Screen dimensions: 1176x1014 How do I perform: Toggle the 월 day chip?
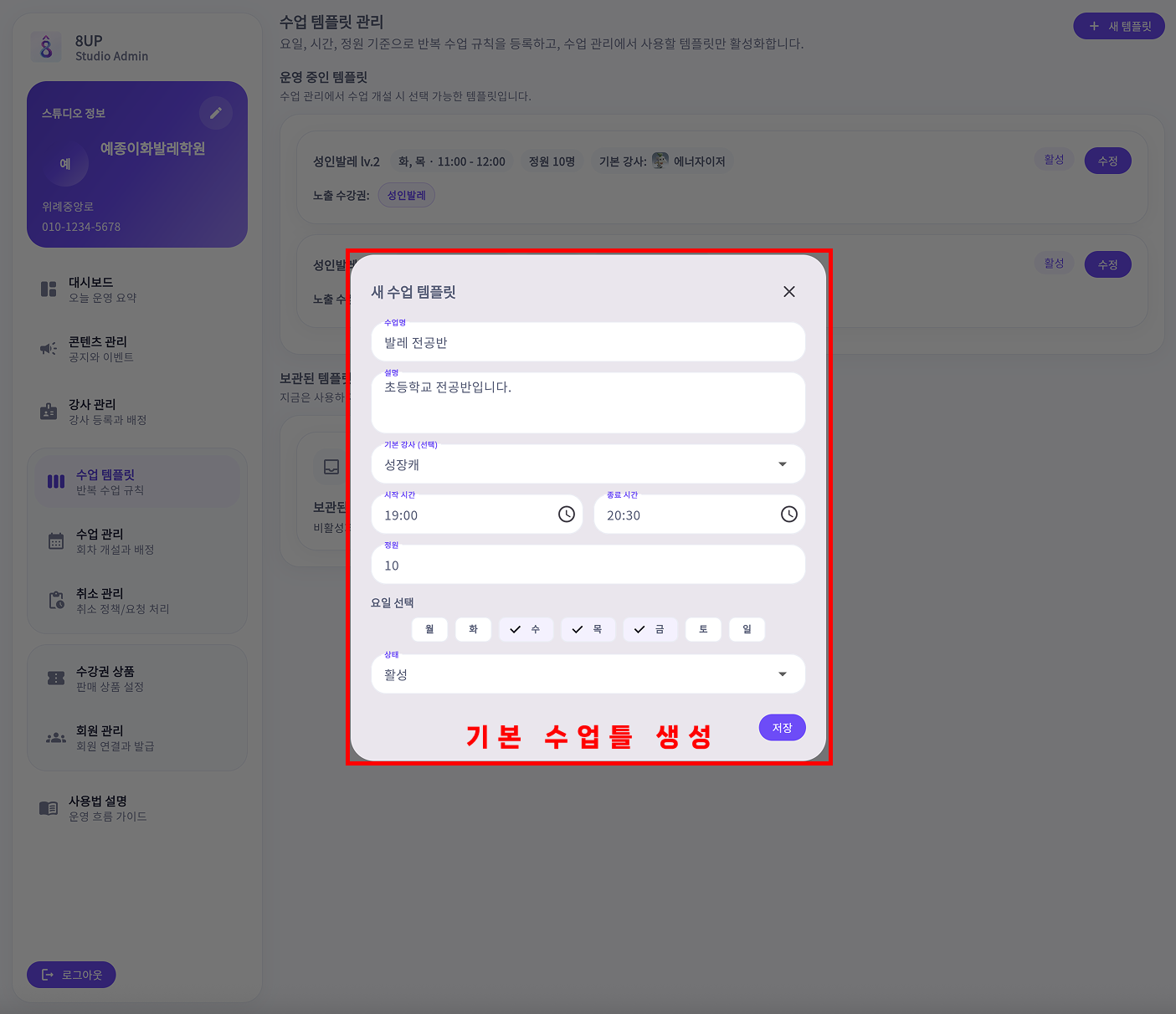[429, 629]
